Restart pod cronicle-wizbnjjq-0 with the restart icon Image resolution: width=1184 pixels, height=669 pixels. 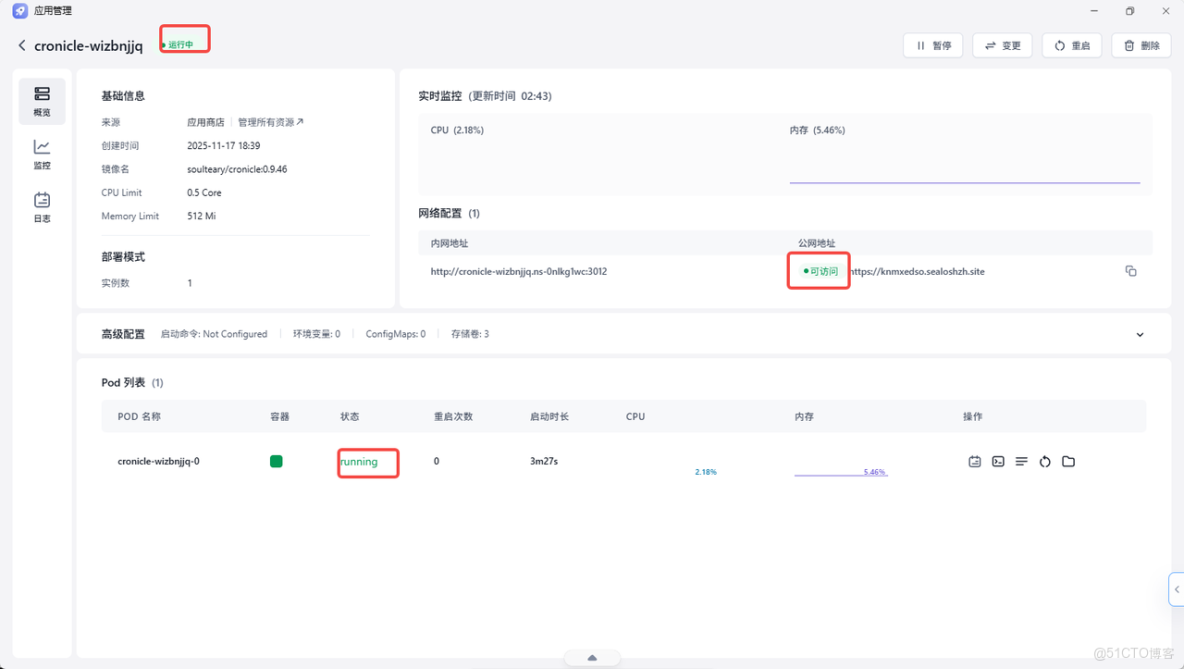point(1045,461)
